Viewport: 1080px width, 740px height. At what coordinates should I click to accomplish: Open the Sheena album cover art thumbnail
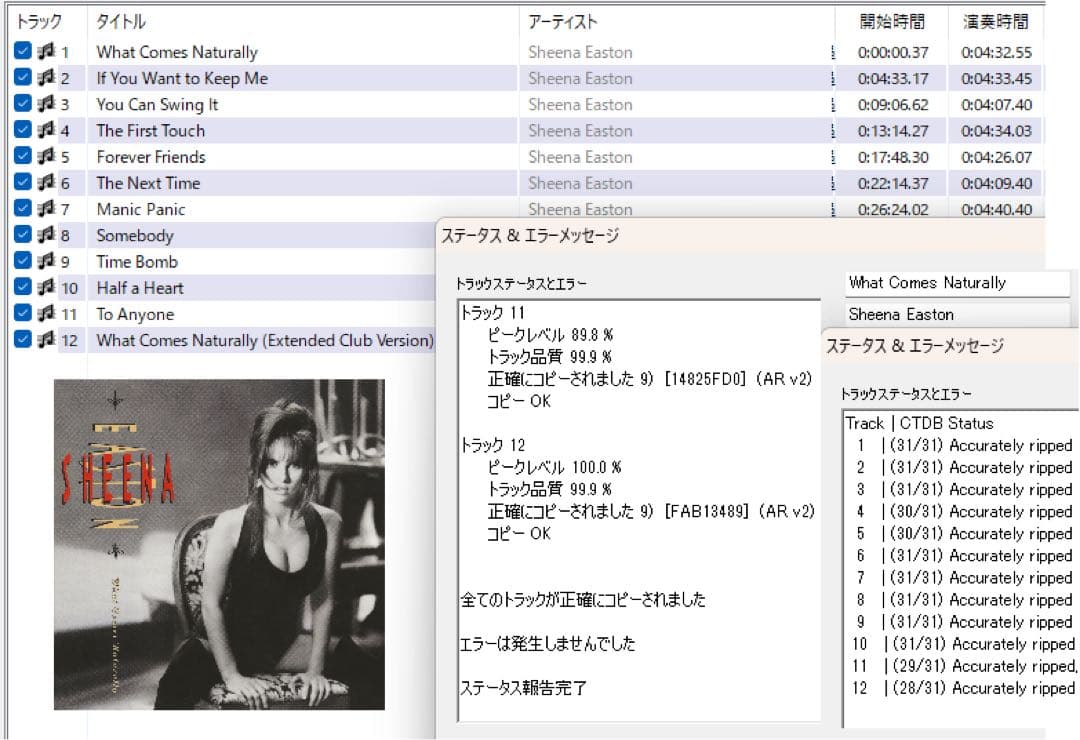click(219, 544)
